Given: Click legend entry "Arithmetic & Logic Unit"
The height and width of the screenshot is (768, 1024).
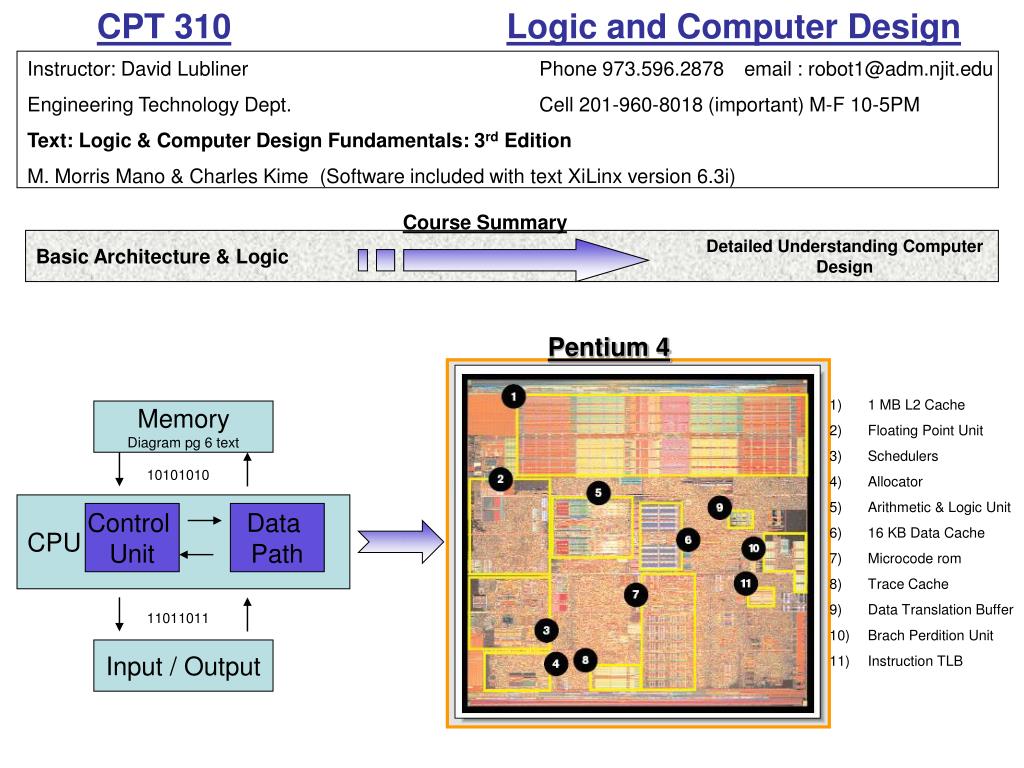Looking at the screenshot, I should pos(939,507).
